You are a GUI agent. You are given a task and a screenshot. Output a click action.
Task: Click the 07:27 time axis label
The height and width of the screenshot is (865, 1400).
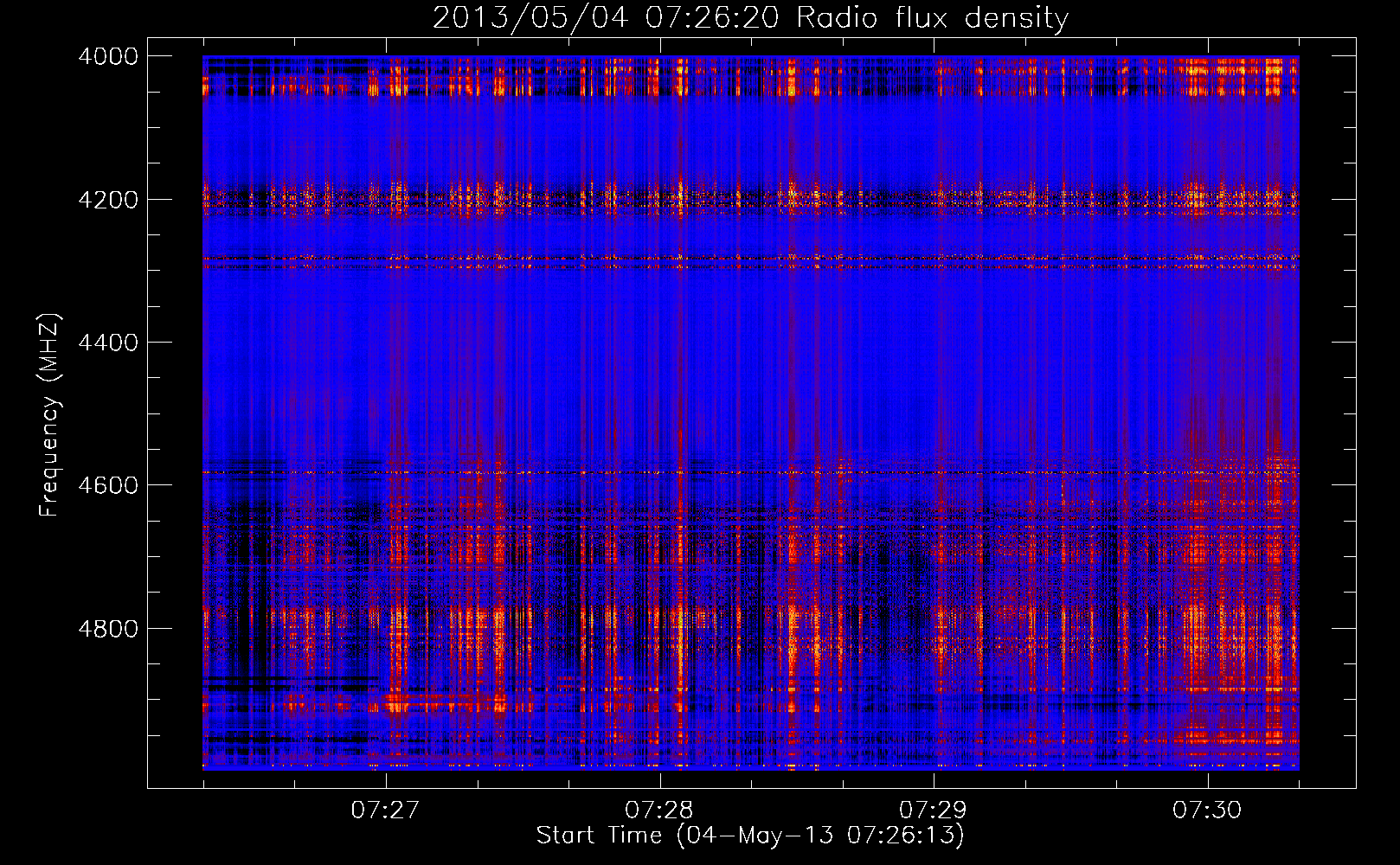click(x=385, y=811)
